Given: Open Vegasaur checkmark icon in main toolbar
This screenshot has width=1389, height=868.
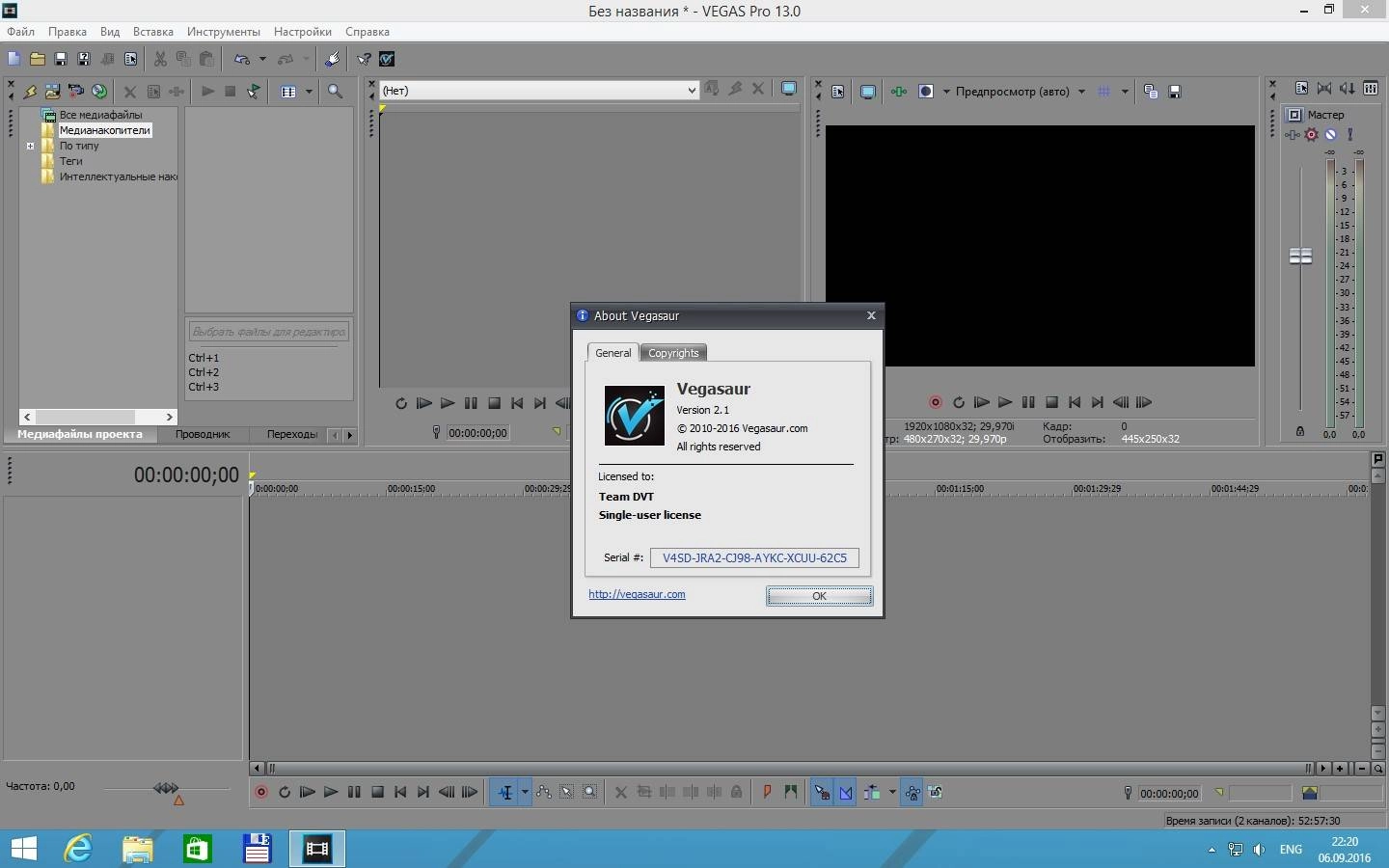Looking at the screenshot, I should pyautogui.click(x=387, y=59).
